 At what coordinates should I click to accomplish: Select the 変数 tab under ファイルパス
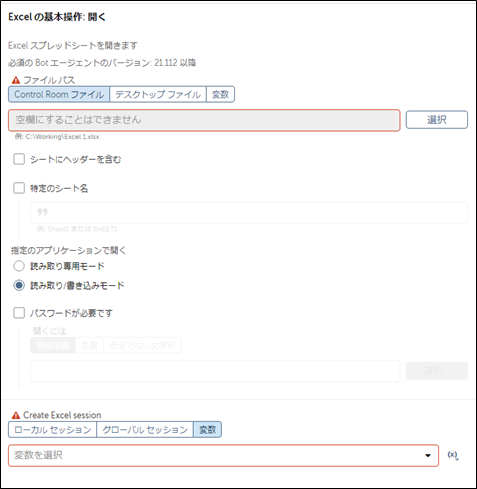point(220,94)
